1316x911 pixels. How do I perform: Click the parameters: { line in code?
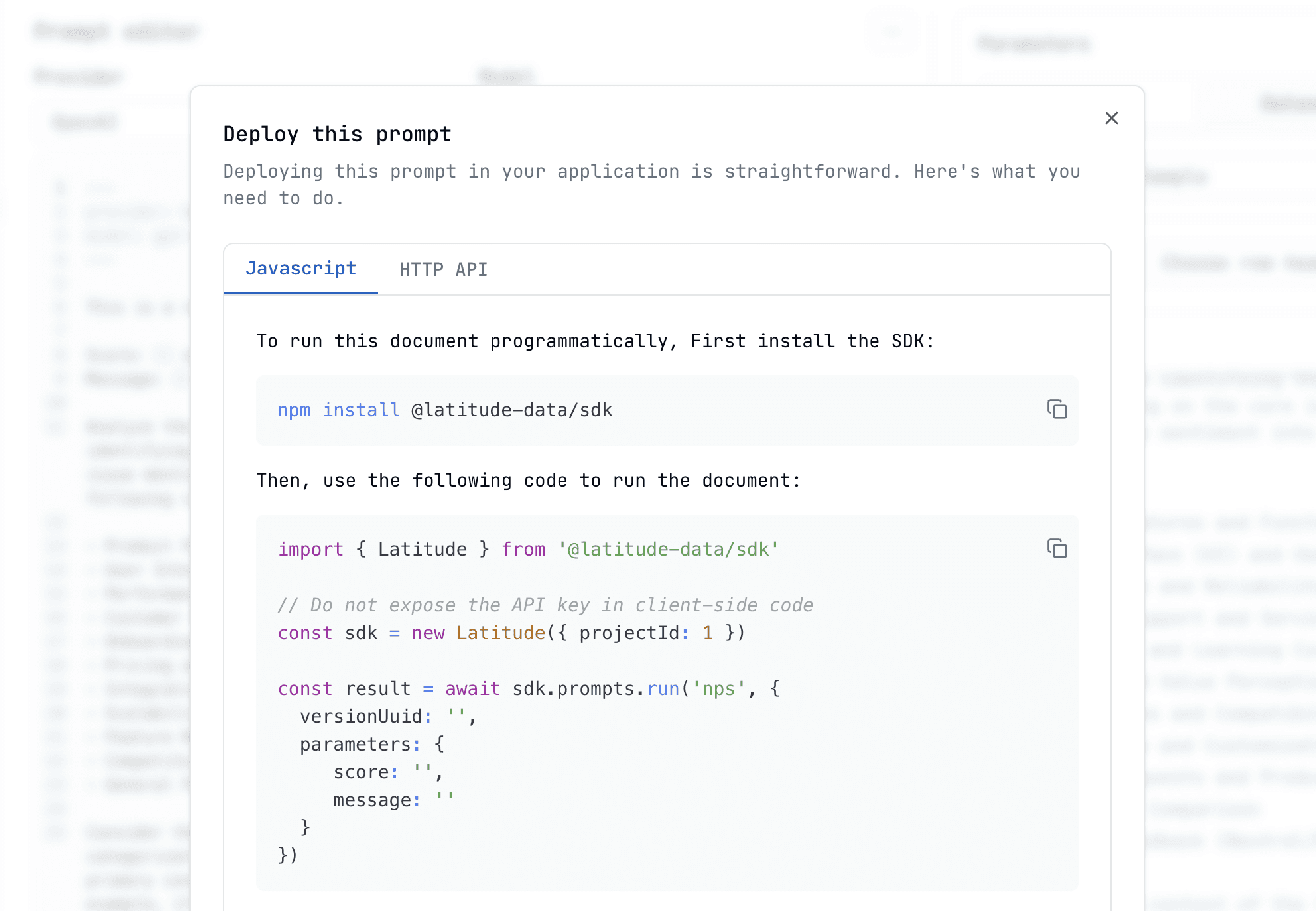point(372,745)
